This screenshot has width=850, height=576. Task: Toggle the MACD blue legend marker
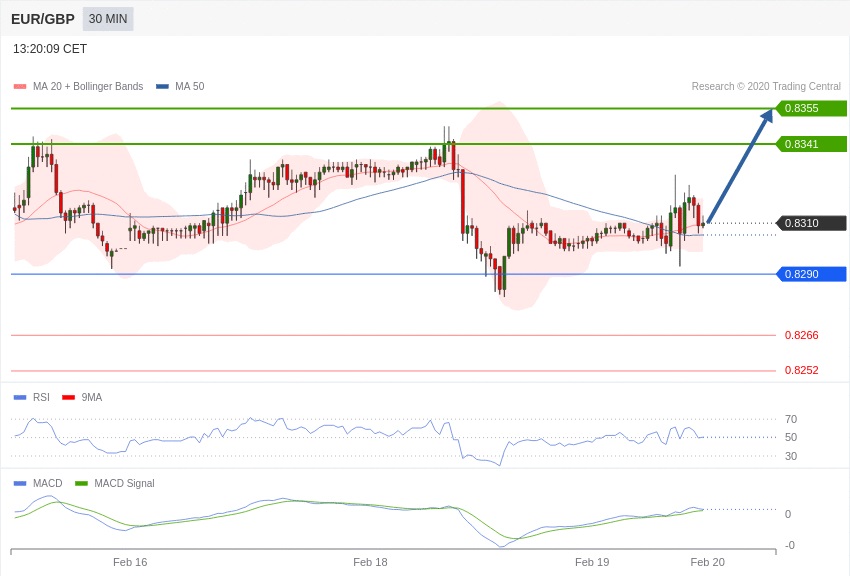(x=20, y=484)
